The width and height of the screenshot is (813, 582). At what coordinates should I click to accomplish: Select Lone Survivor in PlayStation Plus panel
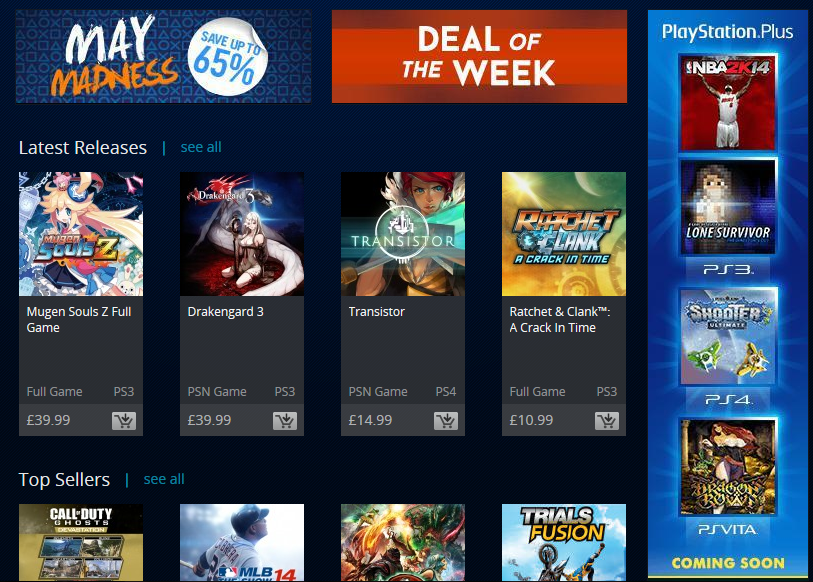728,207
